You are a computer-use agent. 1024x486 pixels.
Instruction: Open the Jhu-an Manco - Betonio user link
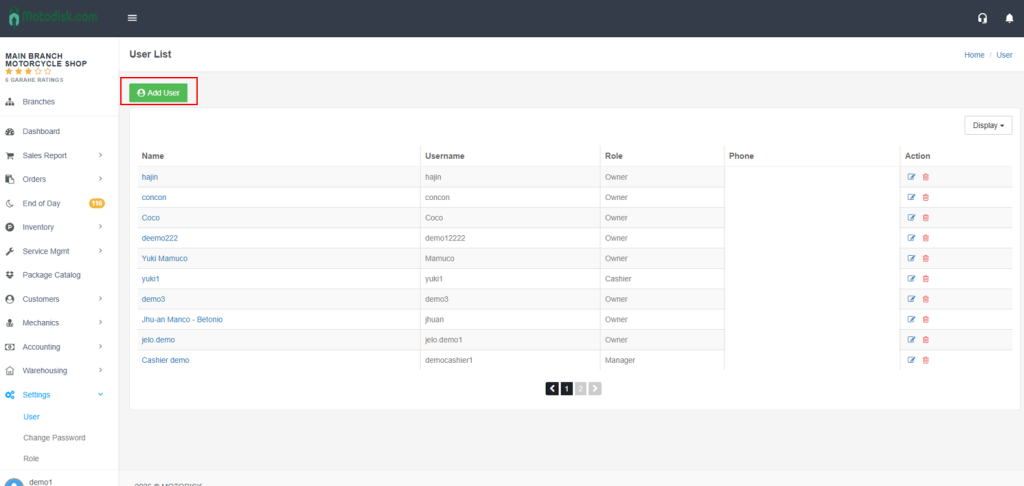182,320
